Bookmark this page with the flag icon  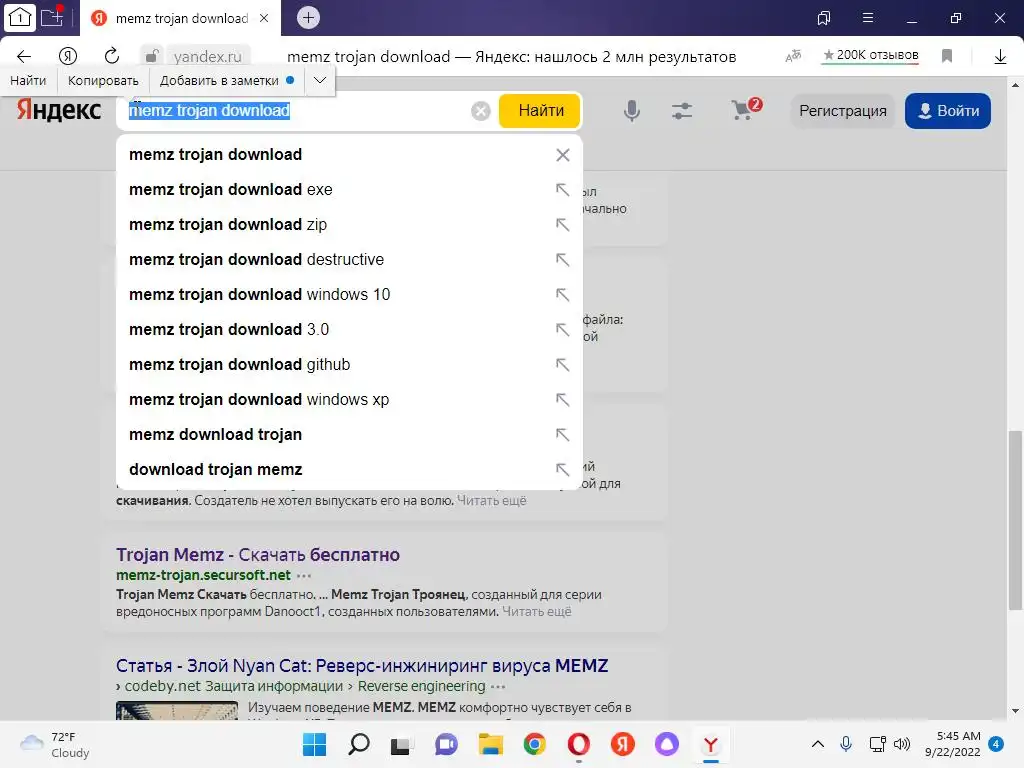tap(947, 56)
